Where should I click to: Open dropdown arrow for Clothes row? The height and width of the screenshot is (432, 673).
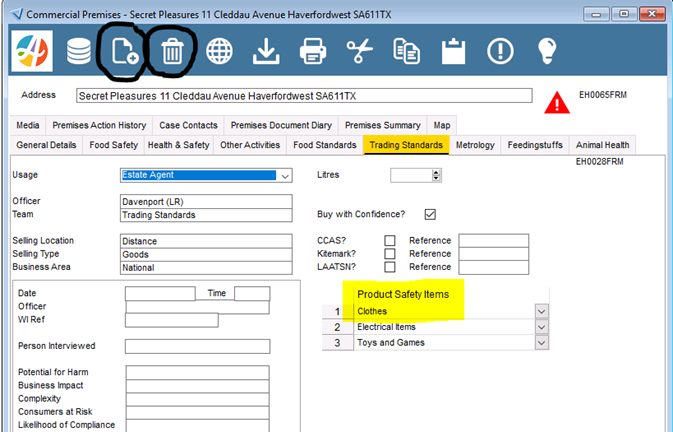(x=542, y=311)
